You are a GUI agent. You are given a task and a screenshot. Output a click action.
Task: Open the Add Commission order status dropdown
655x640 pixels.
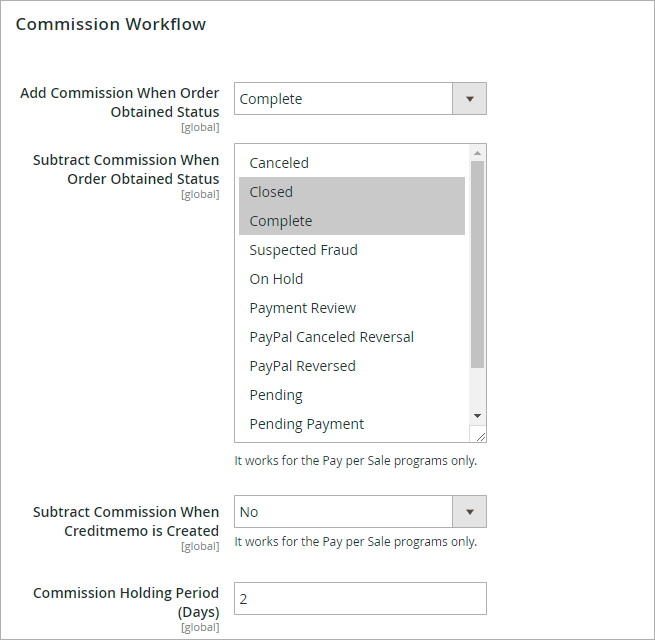tap(343, 99)
